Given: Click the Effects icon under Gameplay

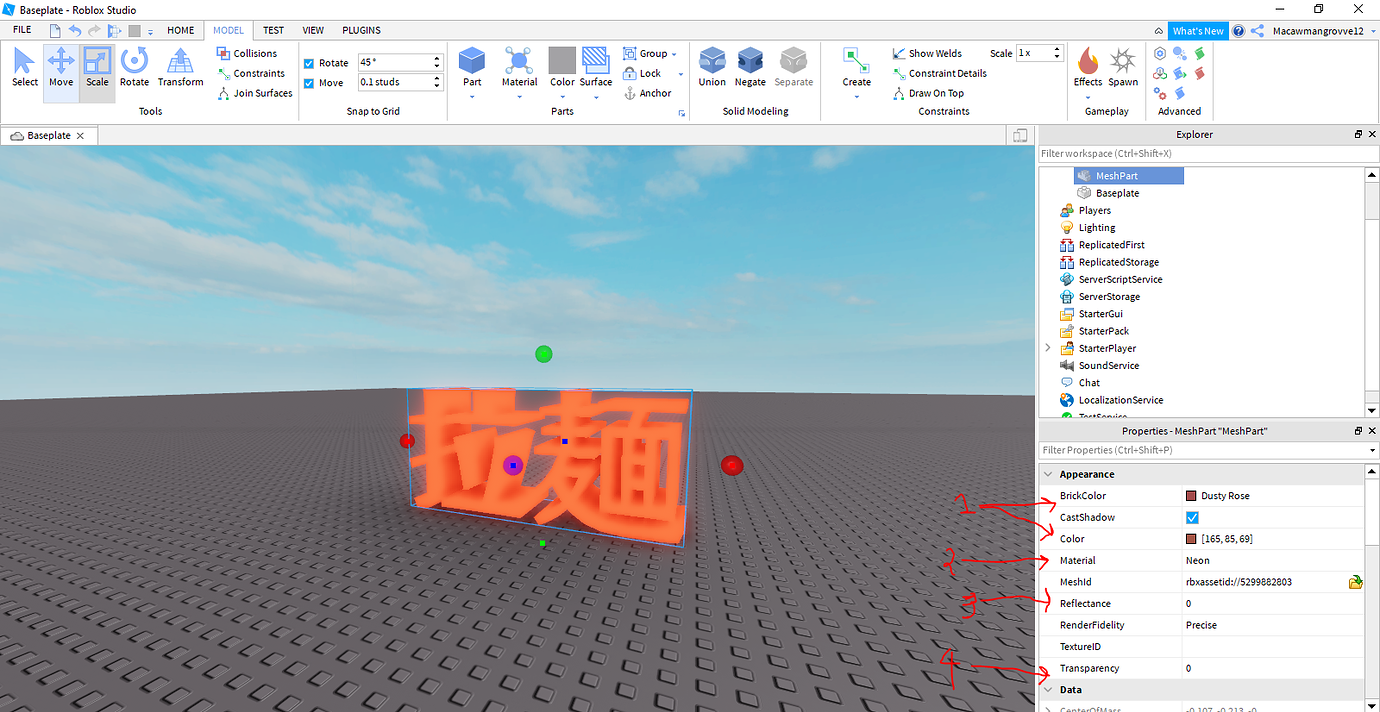Looking at the screenshot, I should pos(1088,68).
